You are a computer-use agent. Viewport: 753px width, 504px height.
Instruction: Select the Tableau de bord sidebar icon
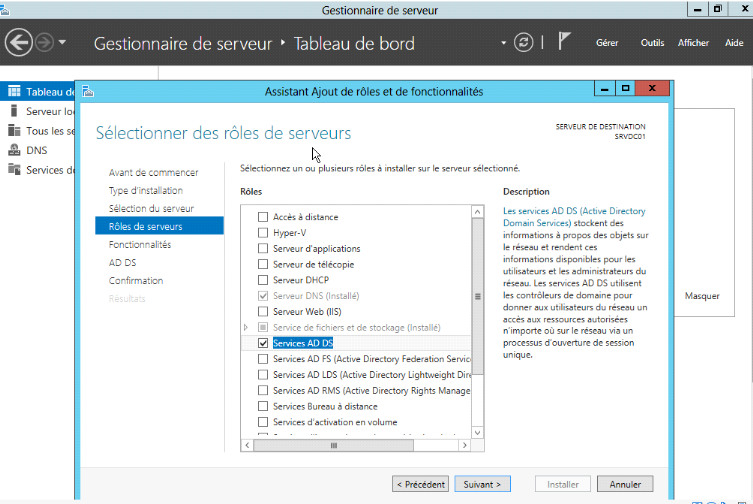pos(14,91)
